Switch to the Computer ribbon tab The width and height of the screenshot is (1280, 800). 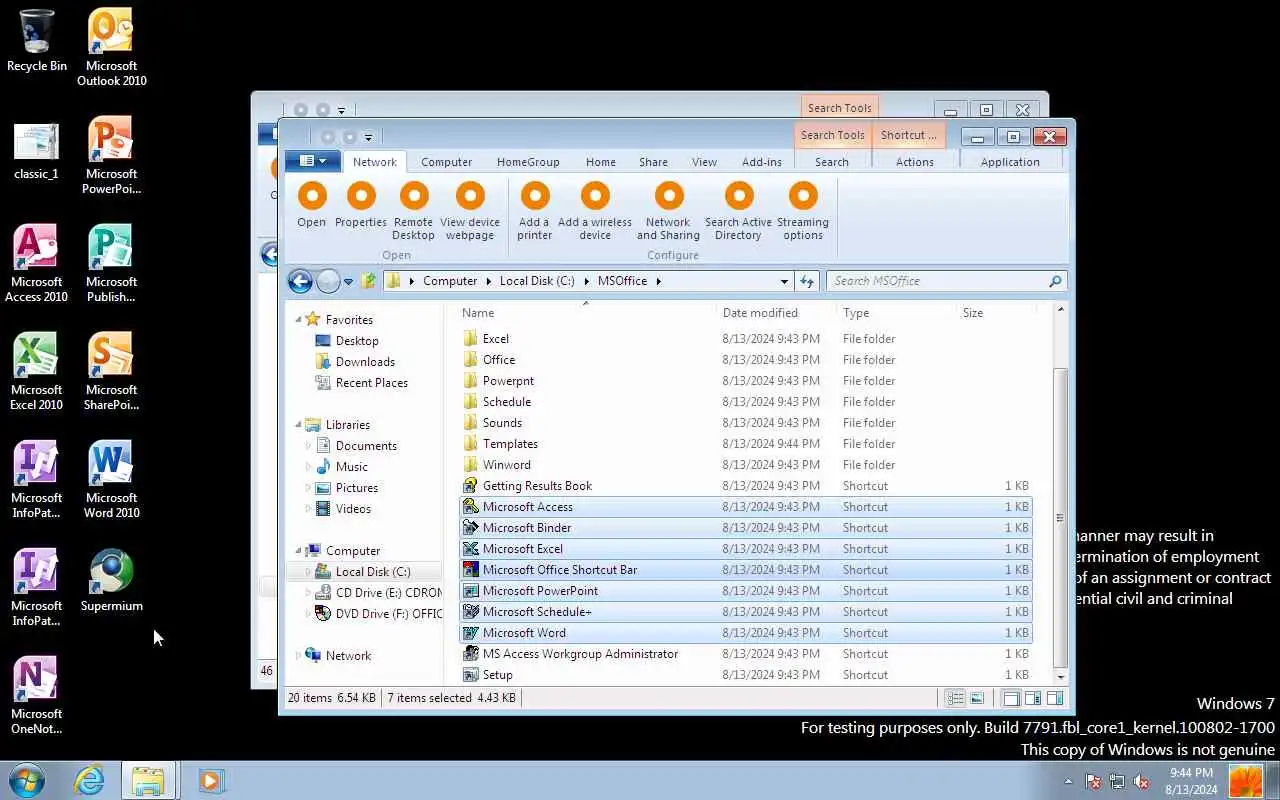point(446,162)
